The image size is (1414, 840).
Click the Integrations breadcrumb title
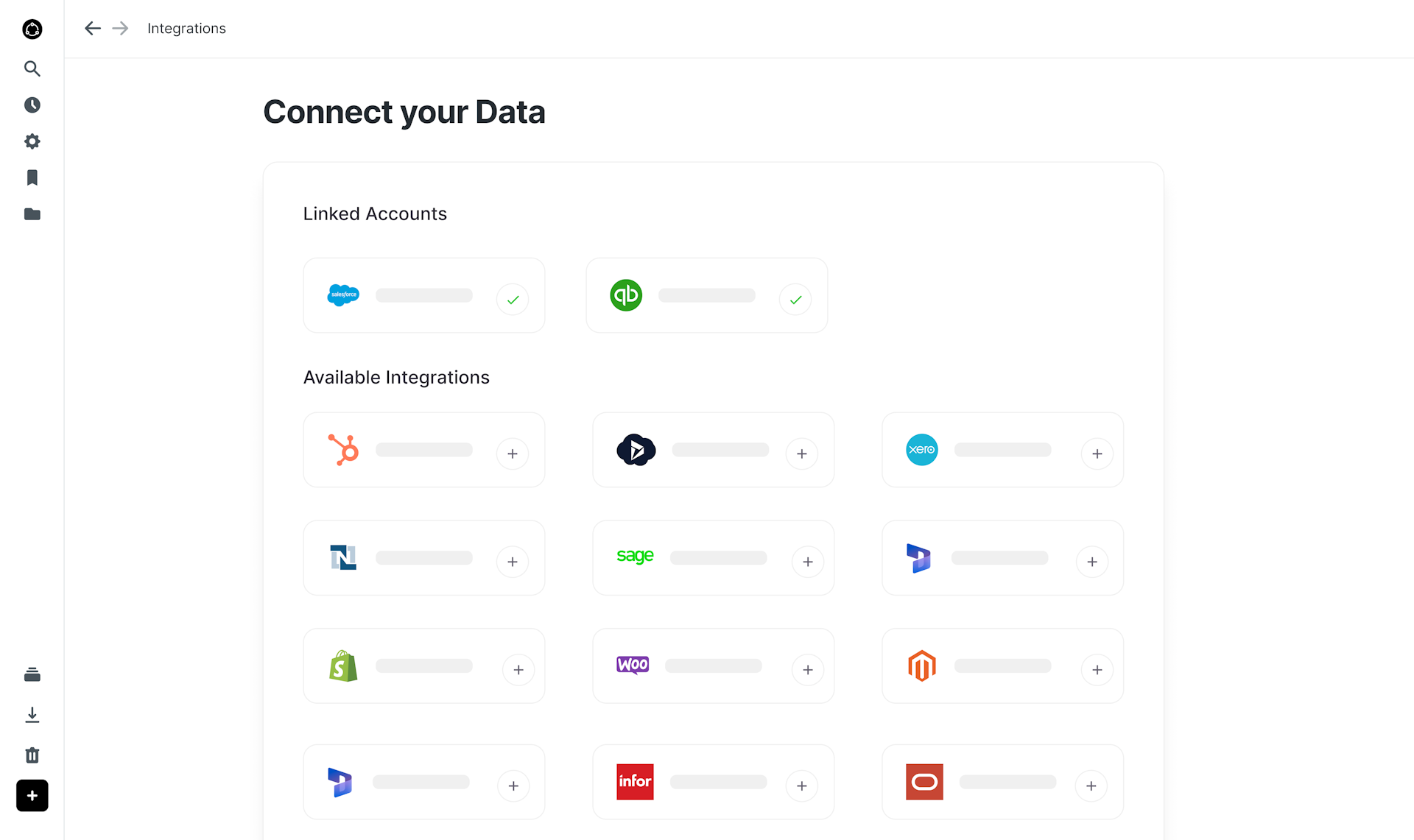tap(186, 28)
